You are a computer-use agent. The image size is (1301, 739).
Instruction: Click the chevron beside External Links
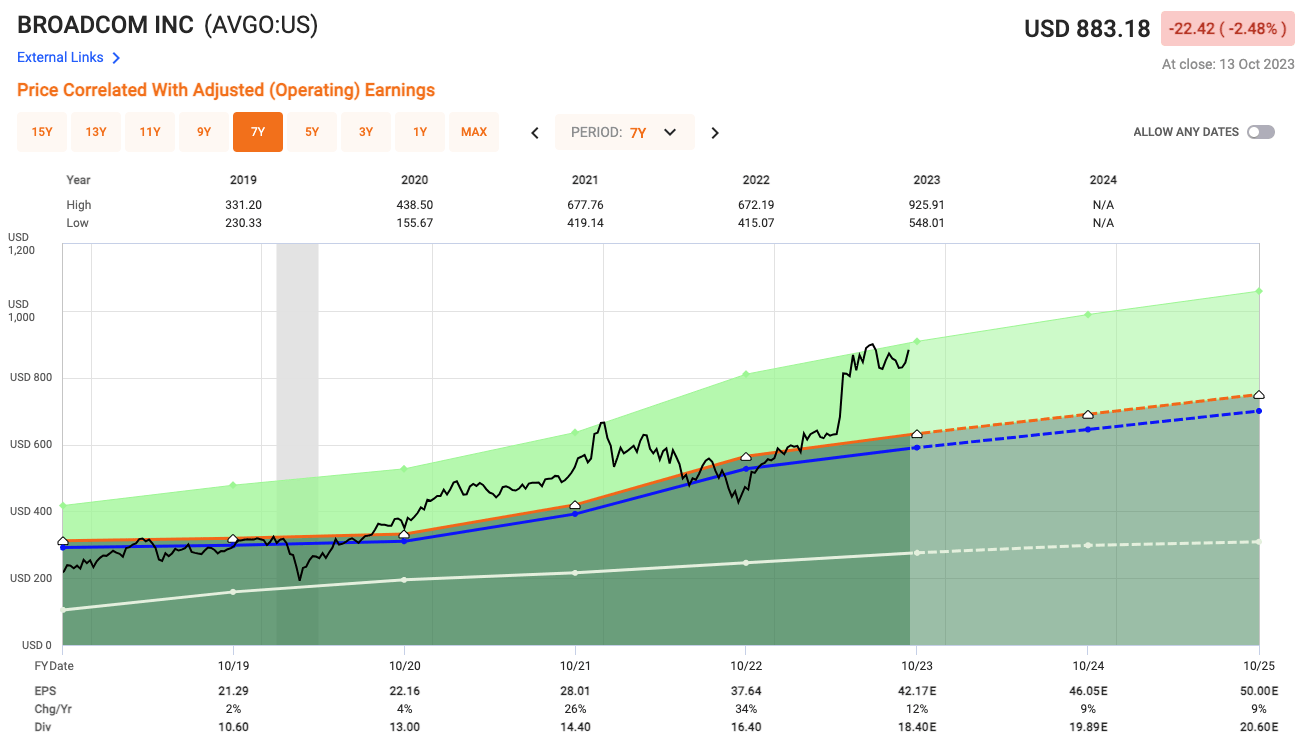coord(116,58)
